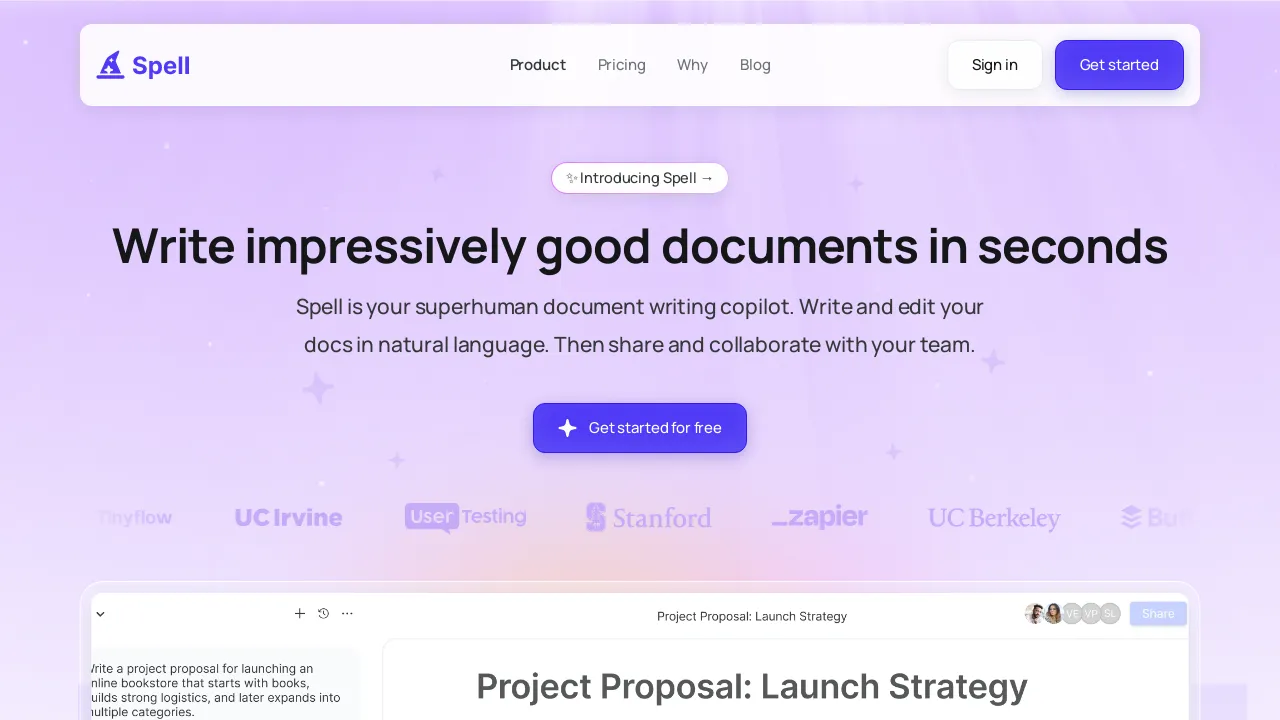The image size is (1280, 720).
Task: Click the VE collaborator avatar
Action: coord(1072,614)
